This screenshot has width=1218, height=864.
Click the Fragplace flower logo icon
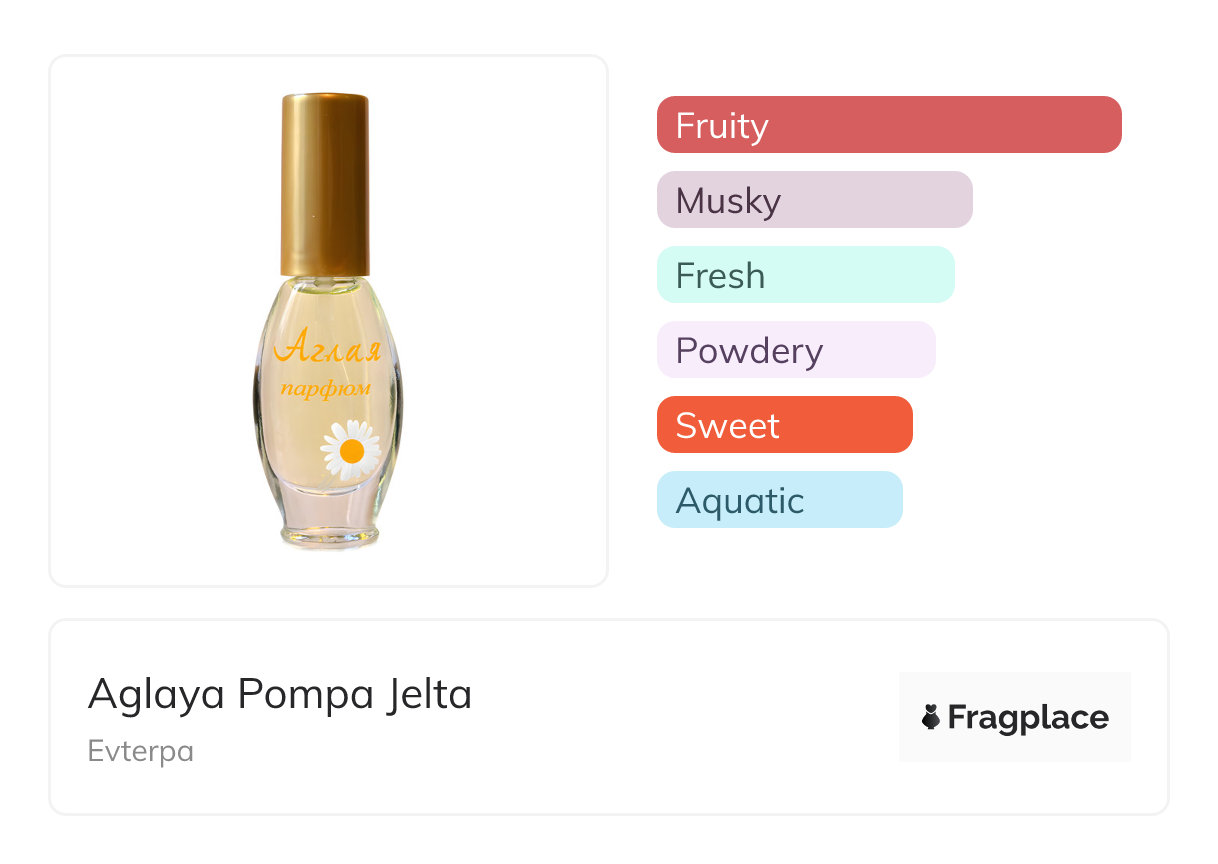931,718
